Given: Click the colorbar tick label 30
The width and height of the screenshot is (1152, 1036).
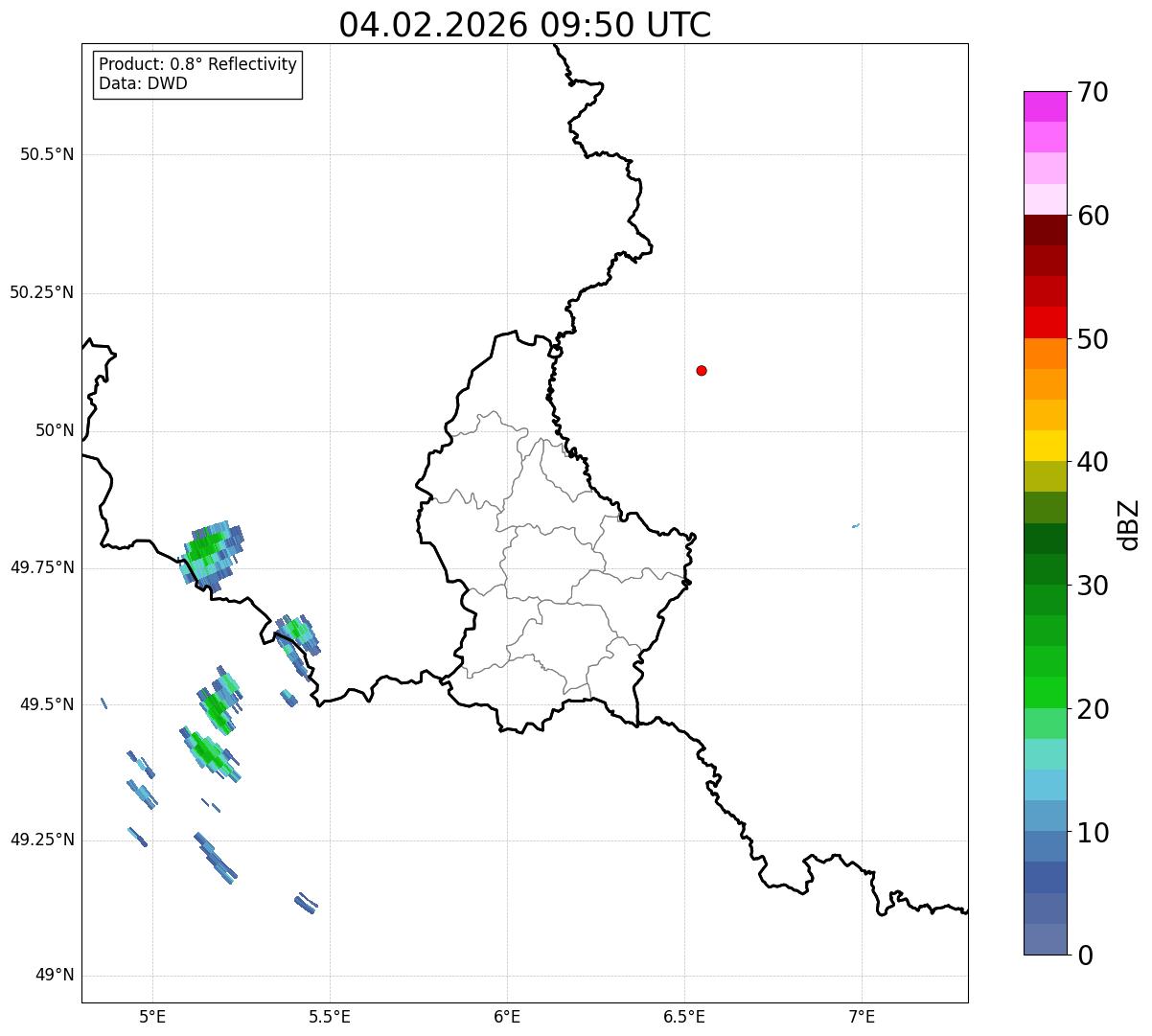Looking at the screenshot, I should coord(1093,586).
